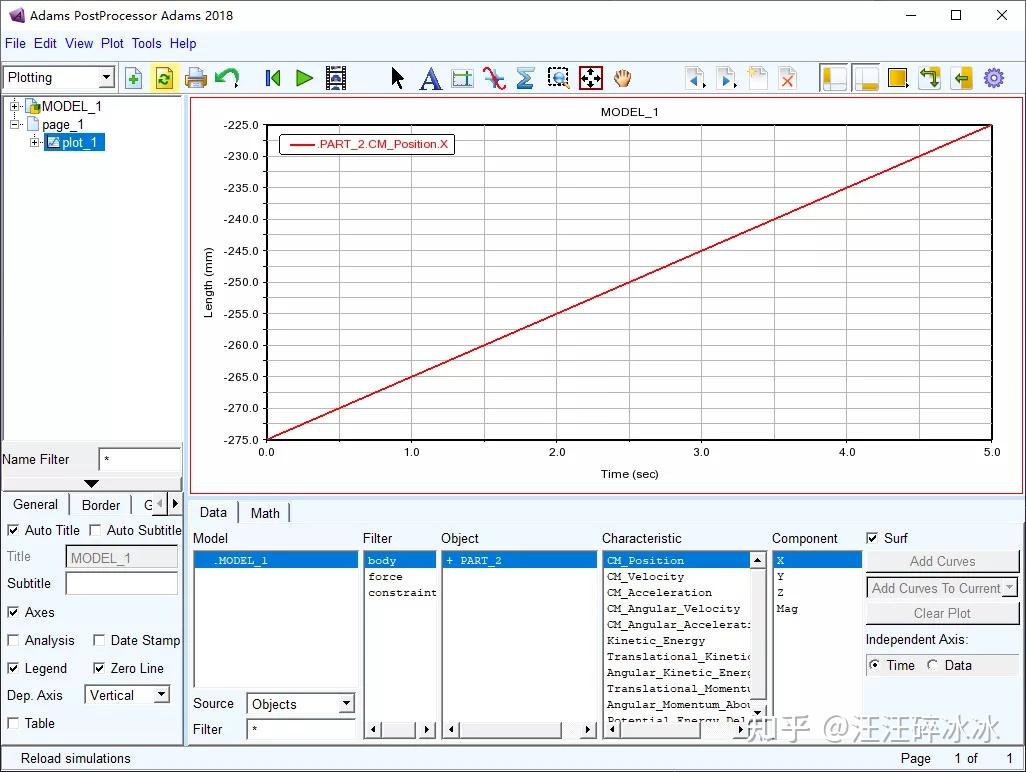
Task: Uncheck the Legend checkbox
Action: (x=14, y=668)
